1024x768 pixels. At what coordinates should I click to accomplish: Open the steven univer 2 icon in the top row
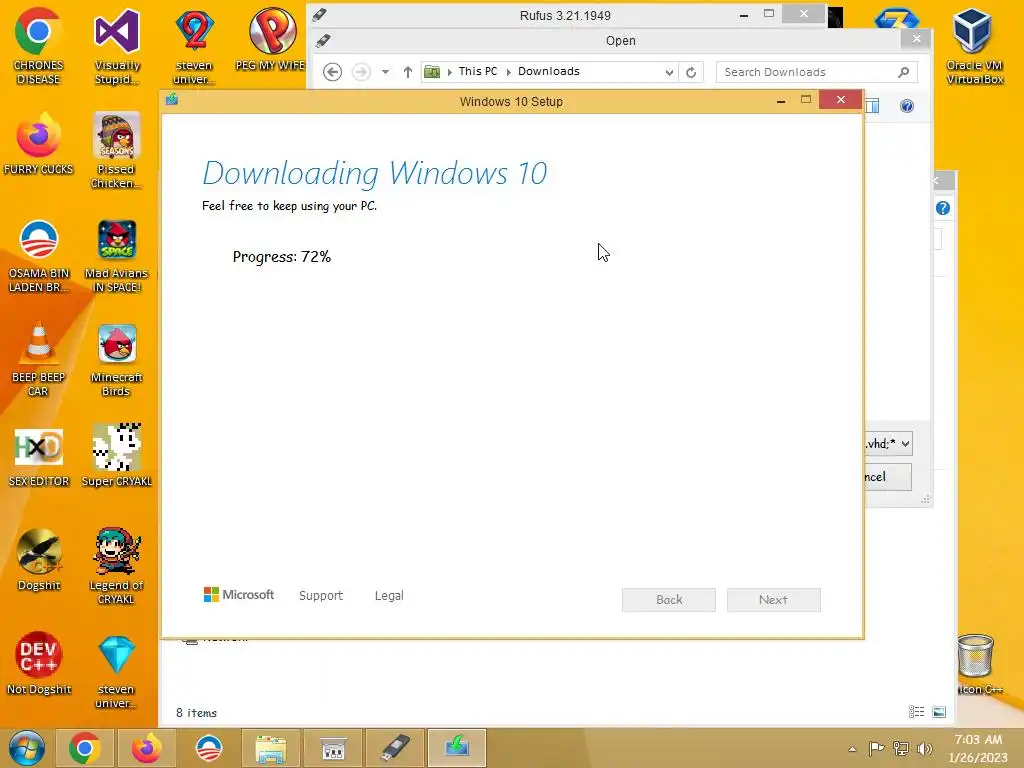(194, 46)
